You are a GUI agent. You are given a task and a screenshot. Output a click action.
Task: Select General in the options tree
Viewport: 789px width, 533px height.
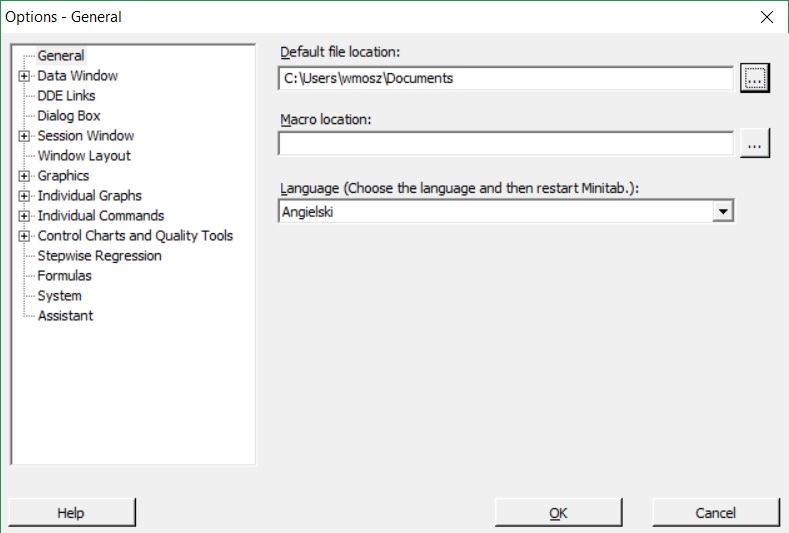pyautogui.click(x=60, y=56)
